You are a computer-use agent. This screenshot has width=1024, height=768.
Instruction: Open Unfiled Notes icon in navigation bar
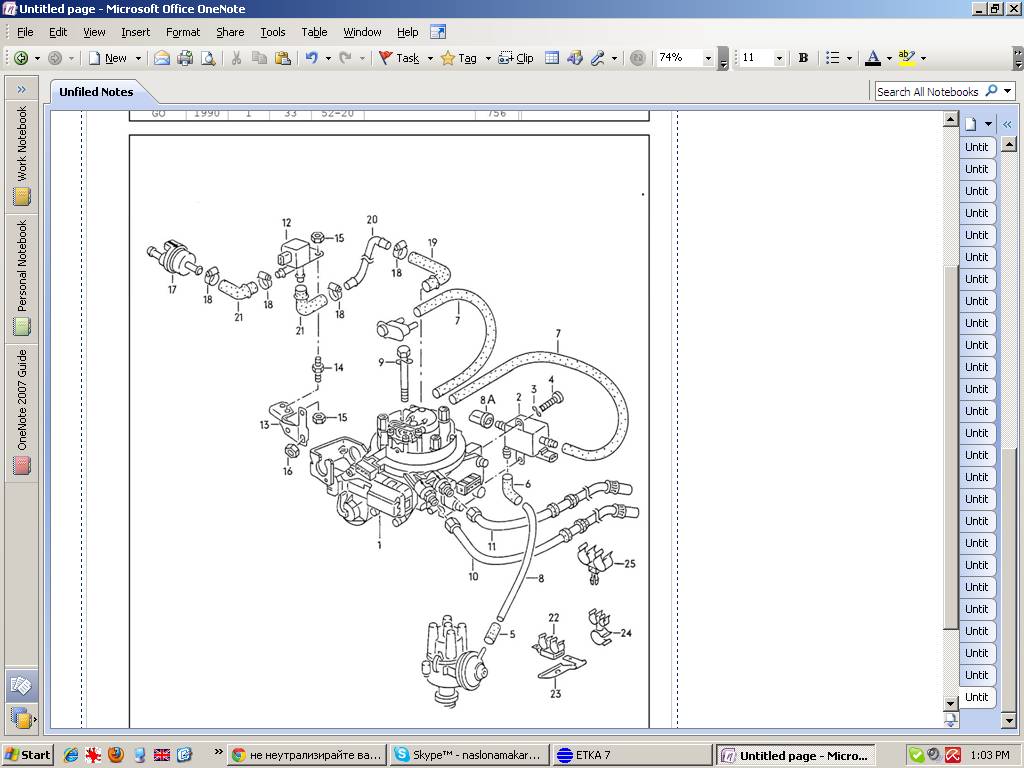point(21,686)
